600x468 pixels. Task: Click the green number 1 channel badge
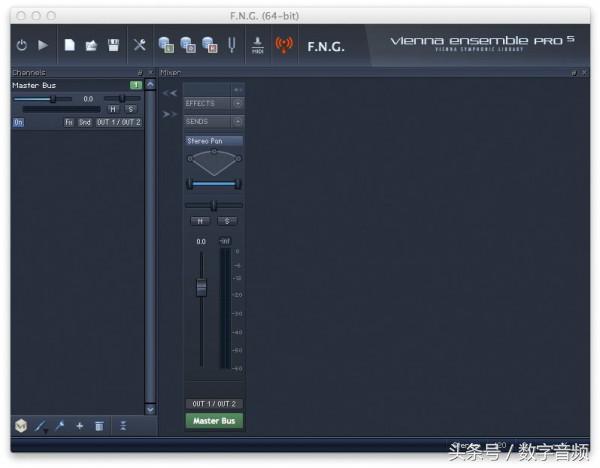pos(136,85)
